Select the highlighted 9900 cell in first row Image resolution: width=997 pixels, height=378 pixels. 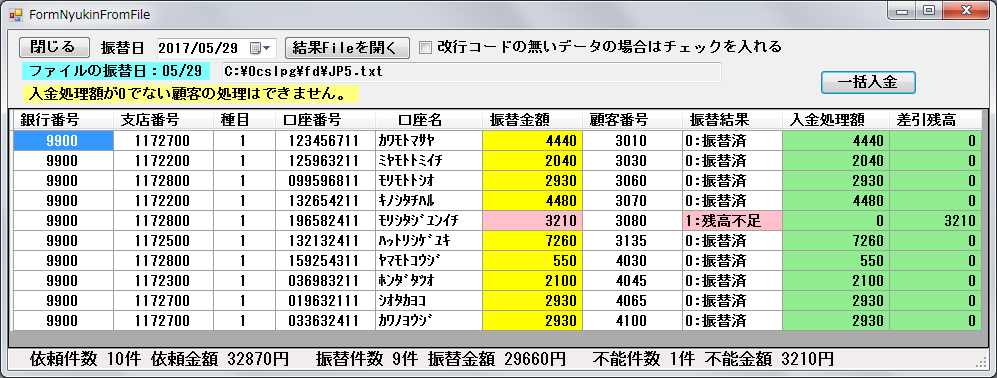pyautogui.click(x=63, y=141)
